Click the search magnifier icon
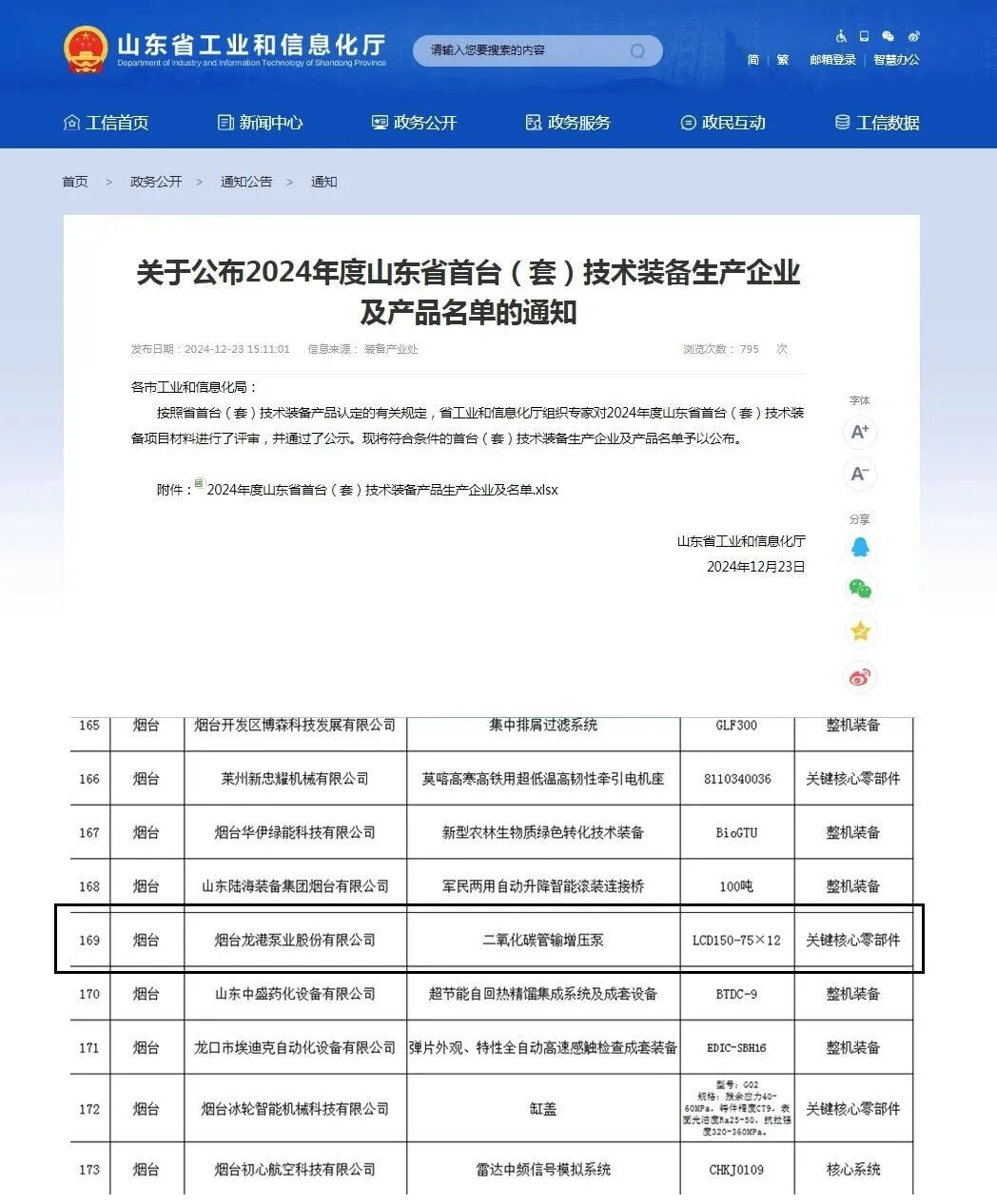The width and height of the screenshot is (997, 1204). click(x=635, y=50)
